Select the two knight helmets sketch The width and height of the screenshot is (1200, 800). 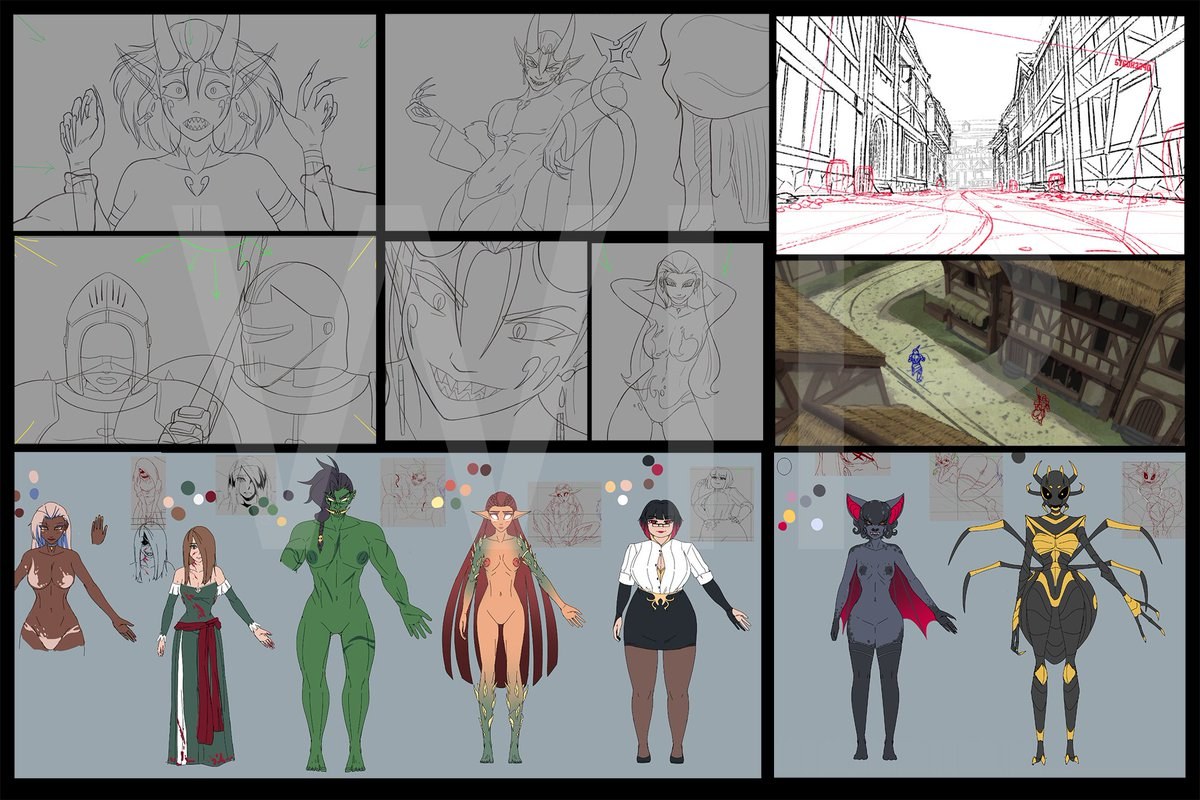(x=194, y=339)
